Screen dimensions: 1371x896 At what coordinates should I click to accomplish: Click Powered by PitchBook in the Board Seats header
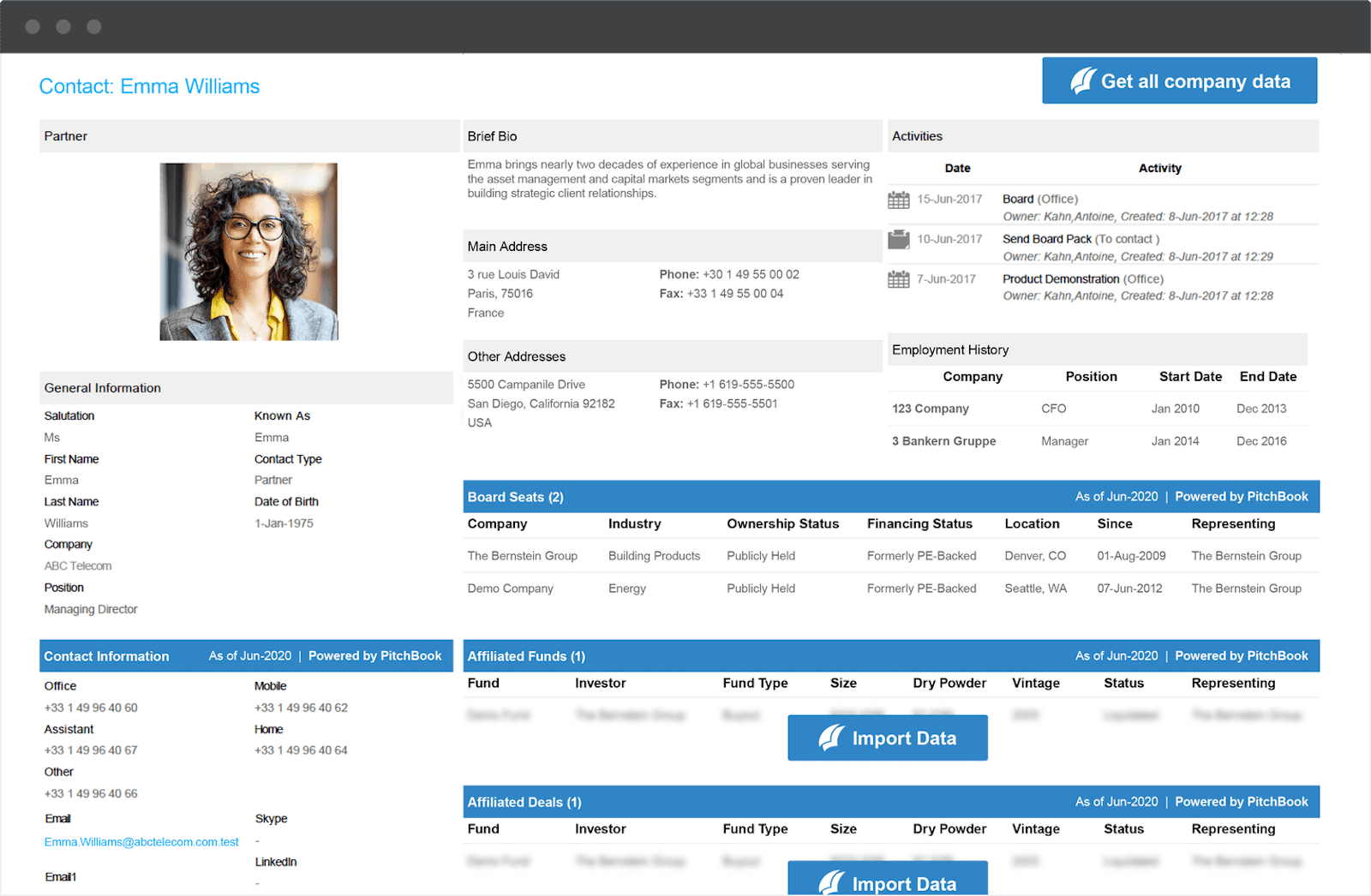tap(1242, 496)
